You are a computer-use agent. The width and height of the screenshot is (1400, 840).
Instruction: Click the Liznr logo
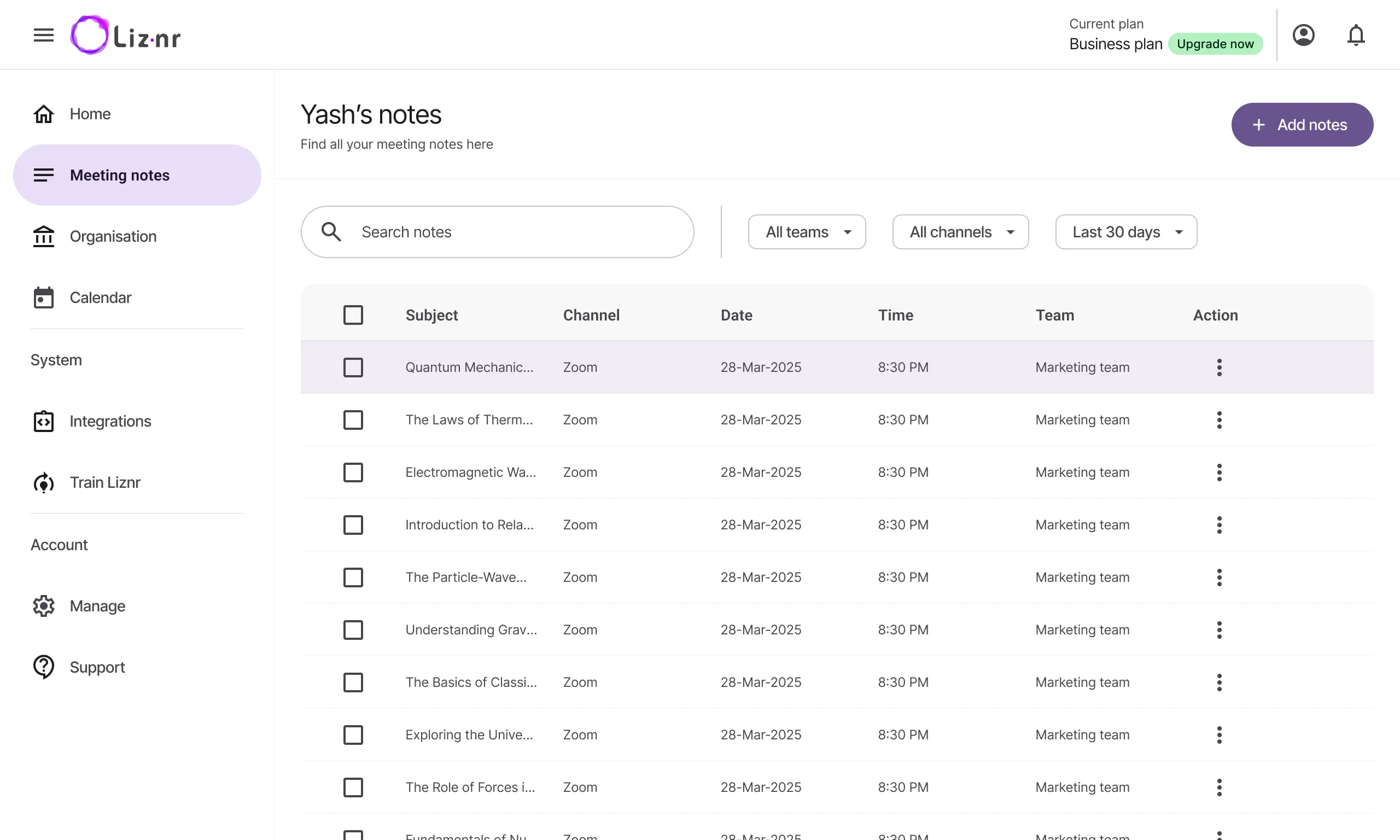click(126, 35)
